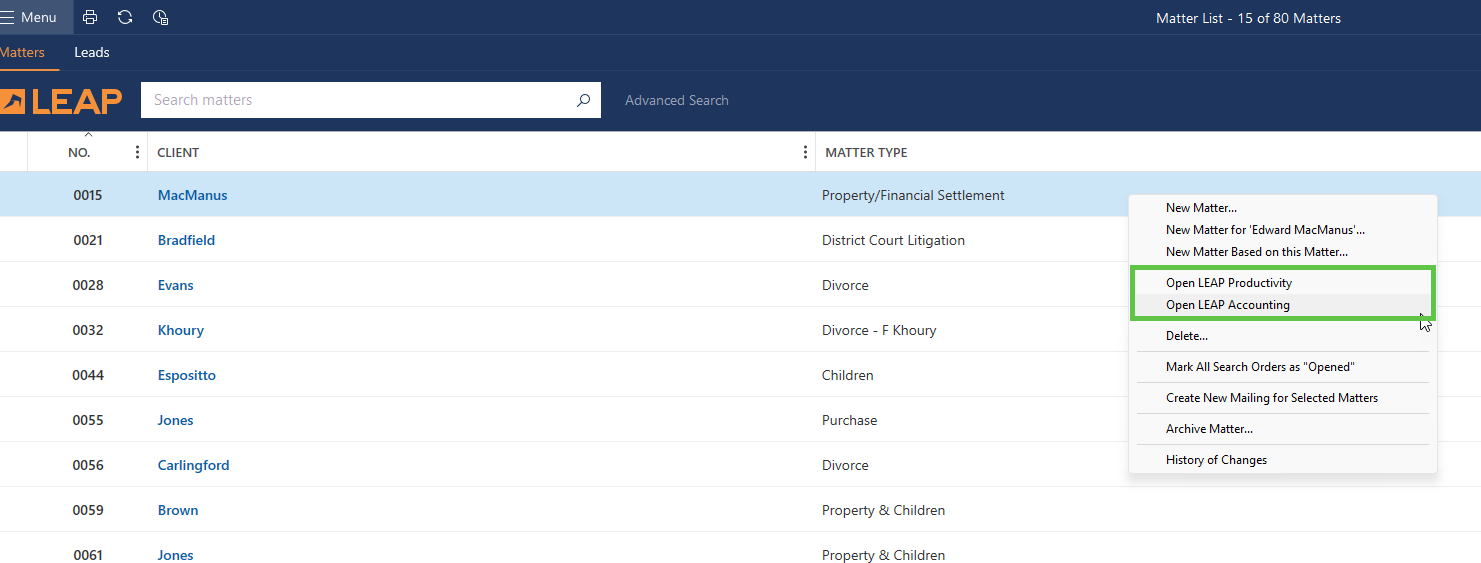
Task: Open the Bradfield client link
Action: click(x=186, y=240)
